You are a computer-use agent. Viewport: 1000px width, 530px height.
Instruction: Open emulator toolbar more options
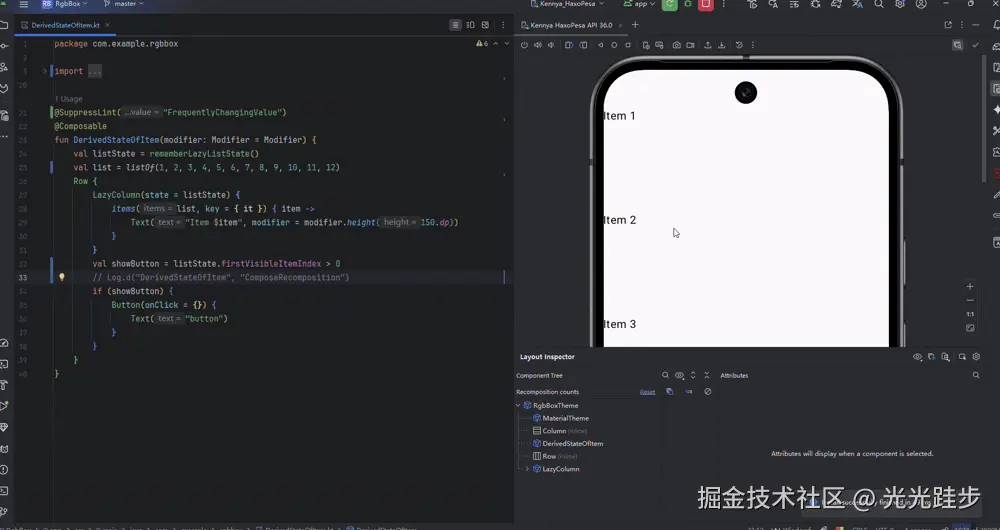pos(753,45)
